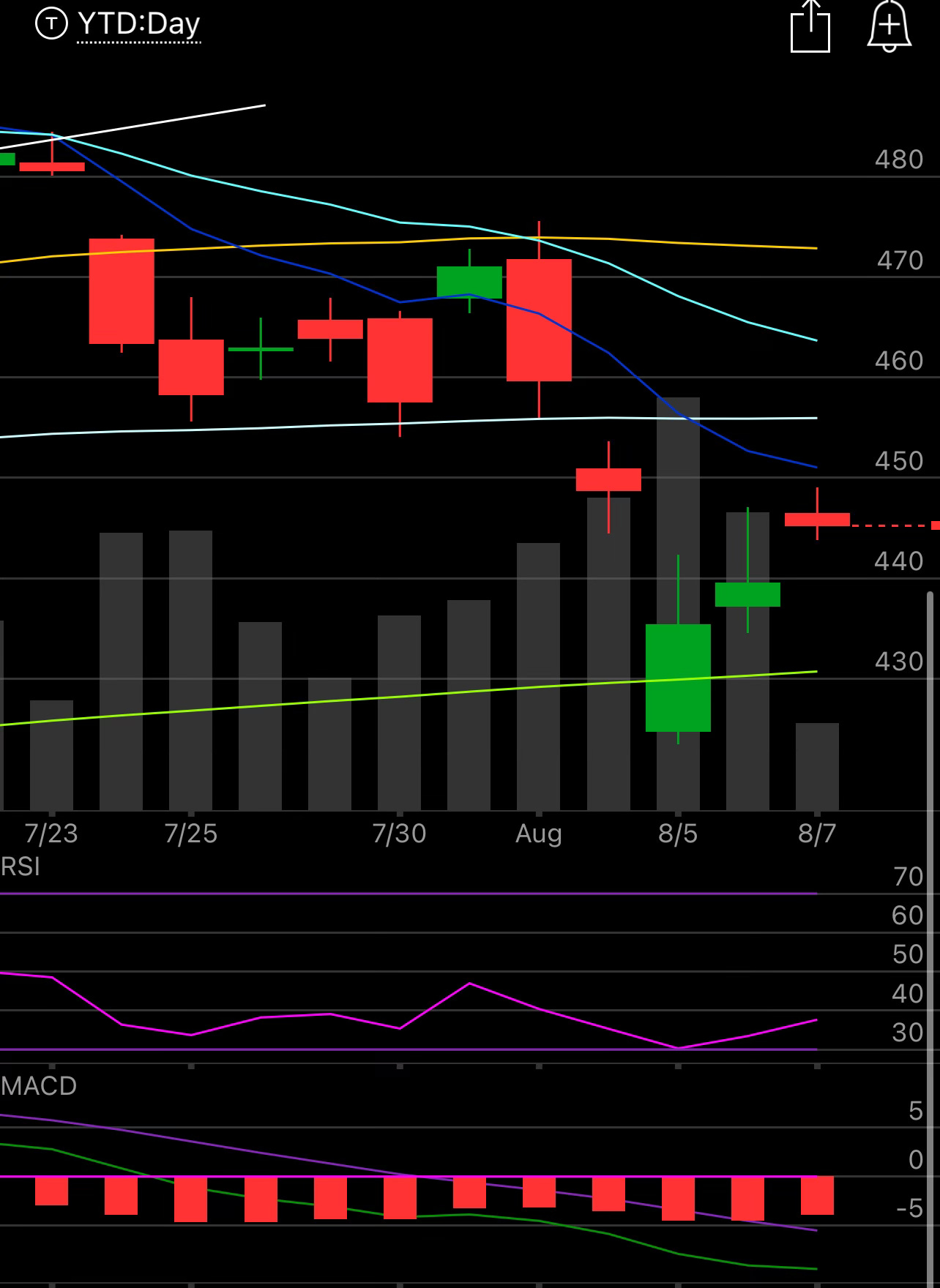
Task: Select the green doji candle after 7/25
Action: click(x=261, y=349)
